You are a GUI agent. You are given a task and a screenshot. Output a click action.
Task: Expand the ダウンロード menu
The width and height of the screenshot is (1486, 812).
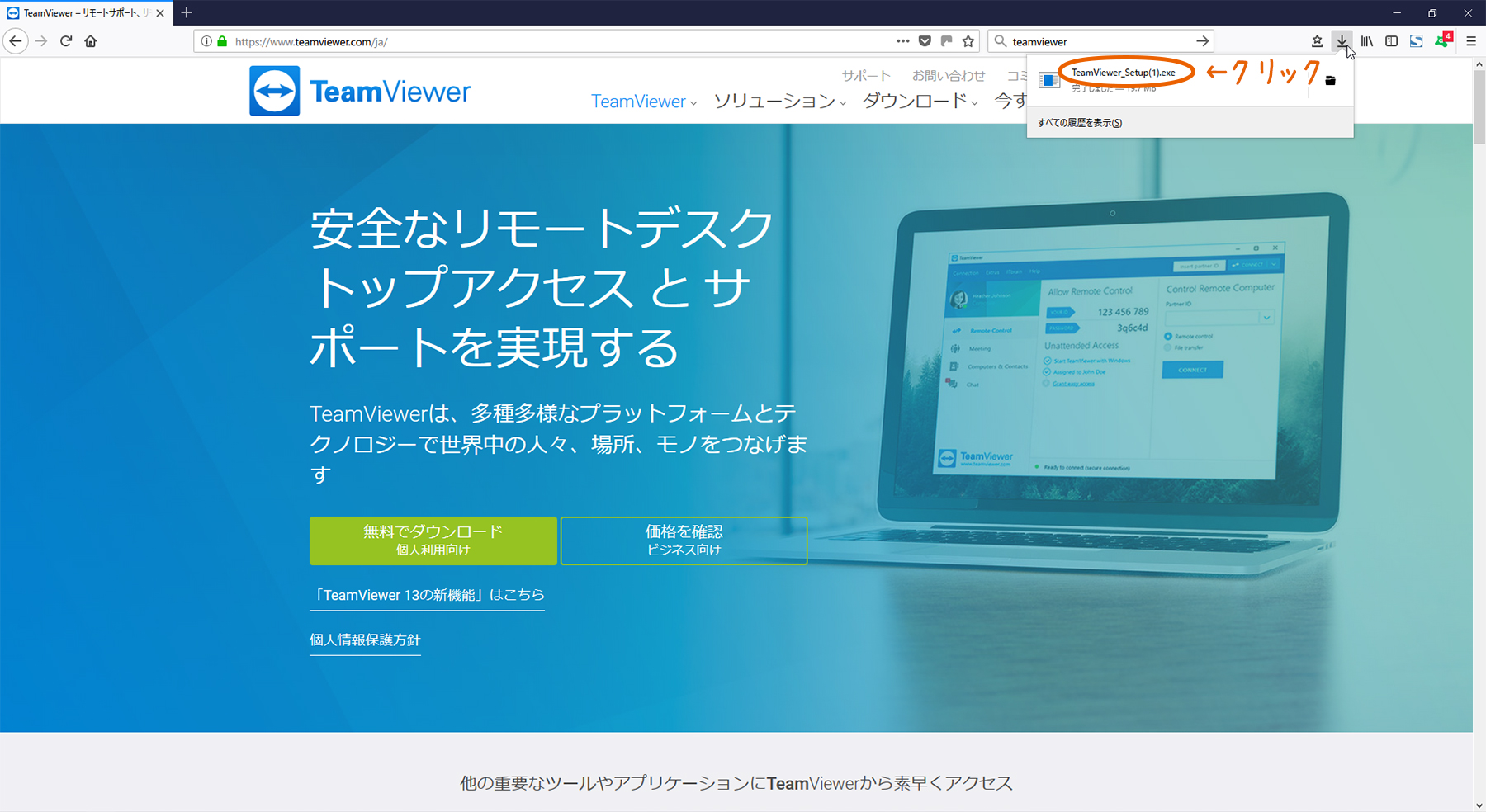click(x=920, y=101)
